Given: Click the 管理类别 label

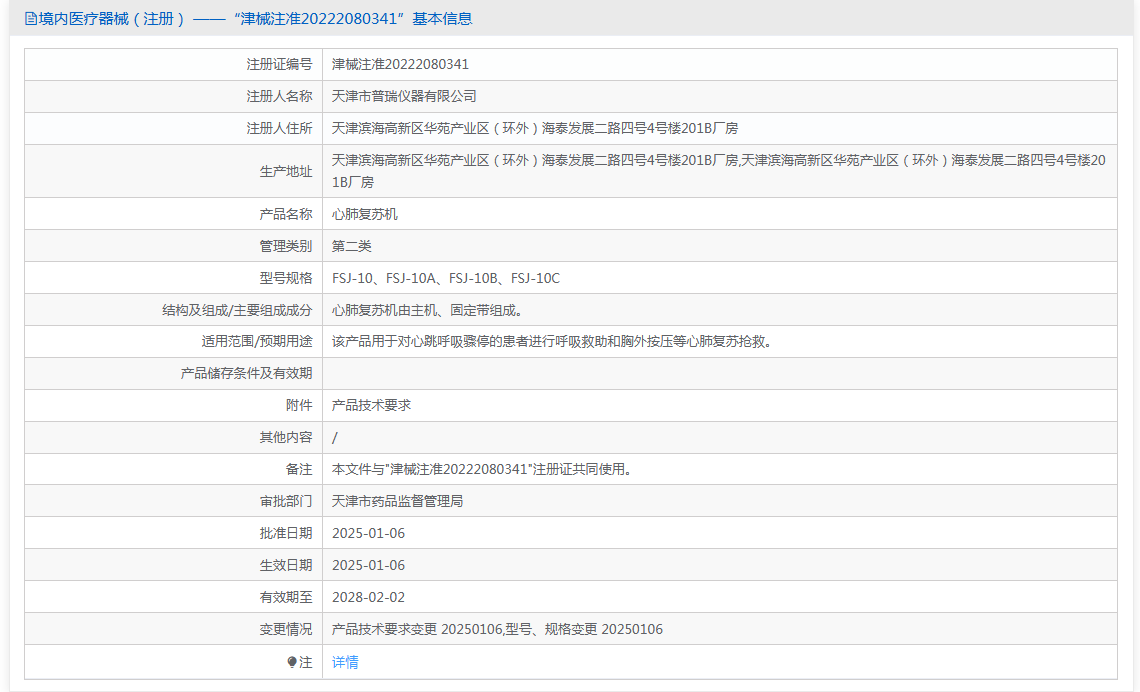Looking at the screenshot, I should (x=286, y=246).
